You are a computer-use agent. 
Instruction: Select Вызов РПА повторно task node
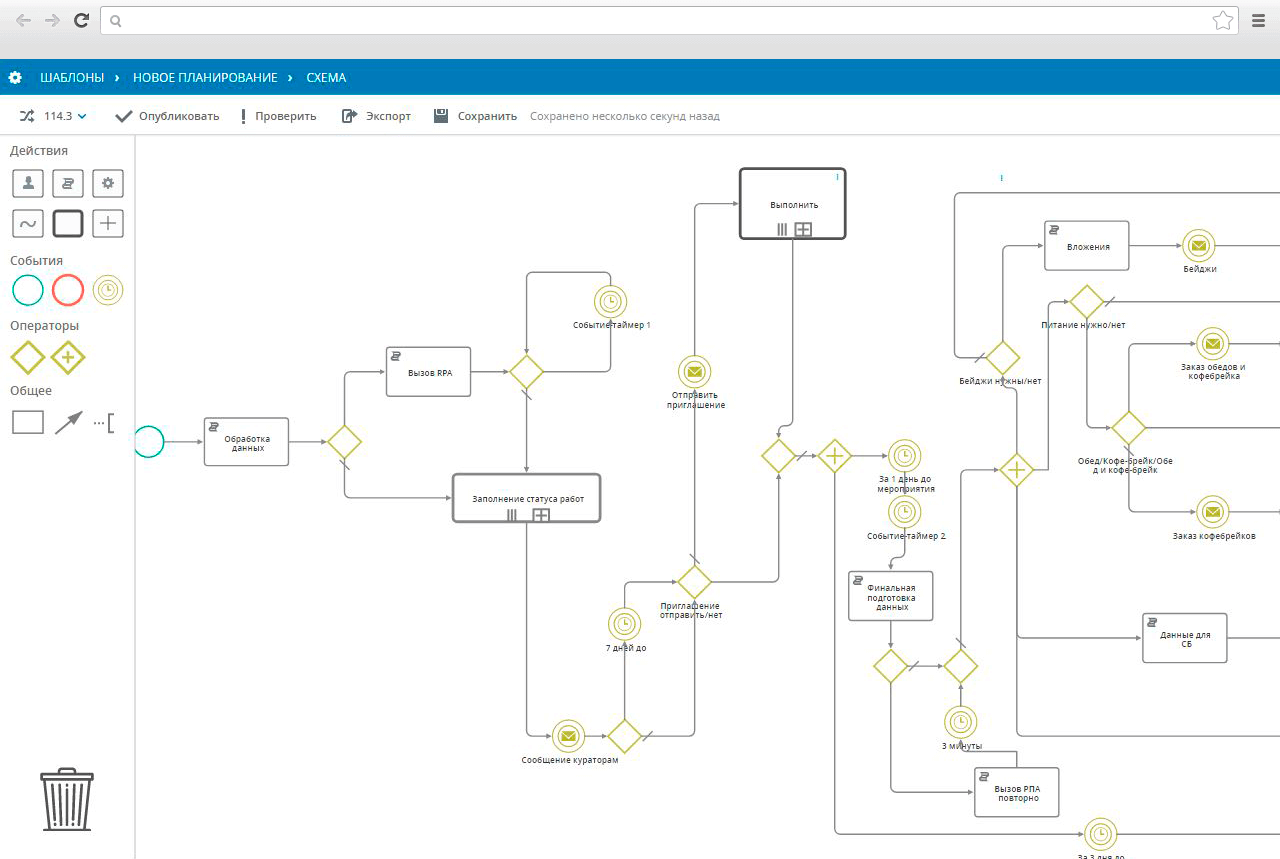(x=1016, y=792)
